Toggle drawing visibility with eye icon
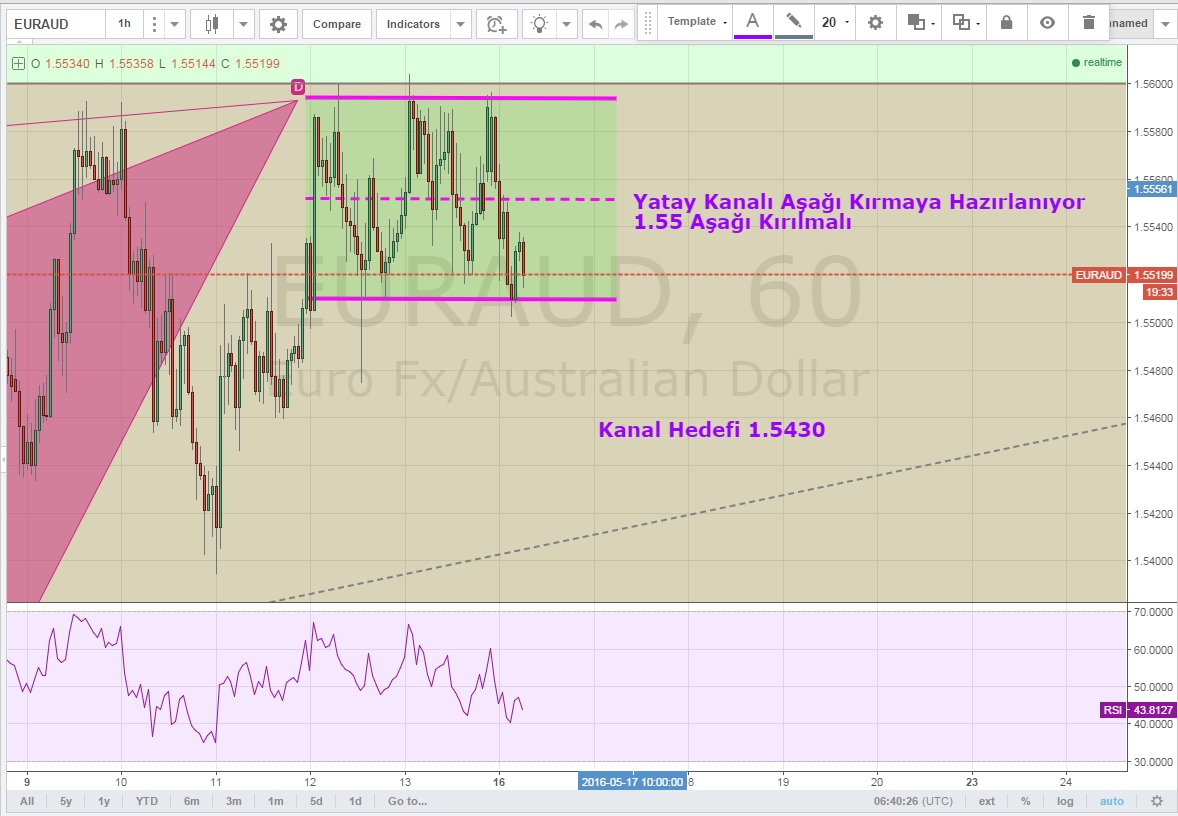This screenshot has width=1178, height=816. tap(1047, 22)
